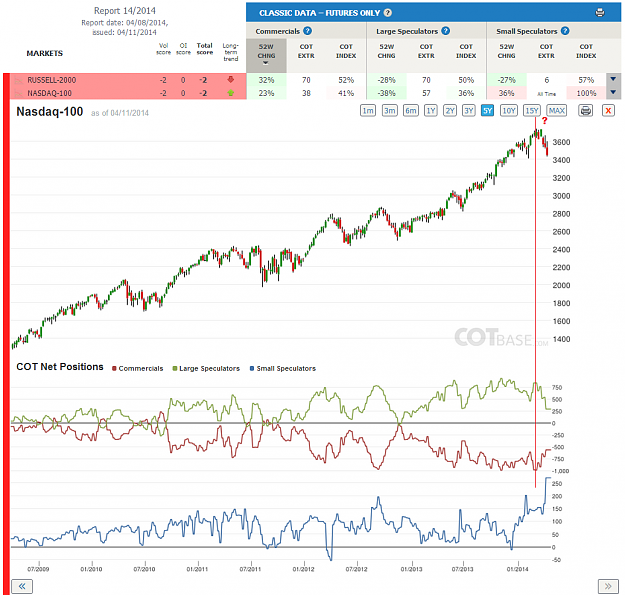625x595 pixels.
Task: Sort by Commercials COT EXTR column
Action: tap(306, 51)
